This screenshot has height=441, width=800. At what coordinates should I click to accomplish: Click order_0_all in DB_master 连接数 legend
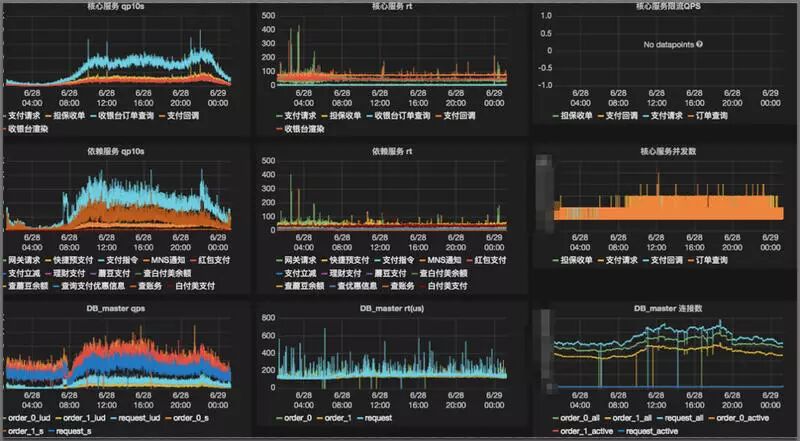point(580,418)
